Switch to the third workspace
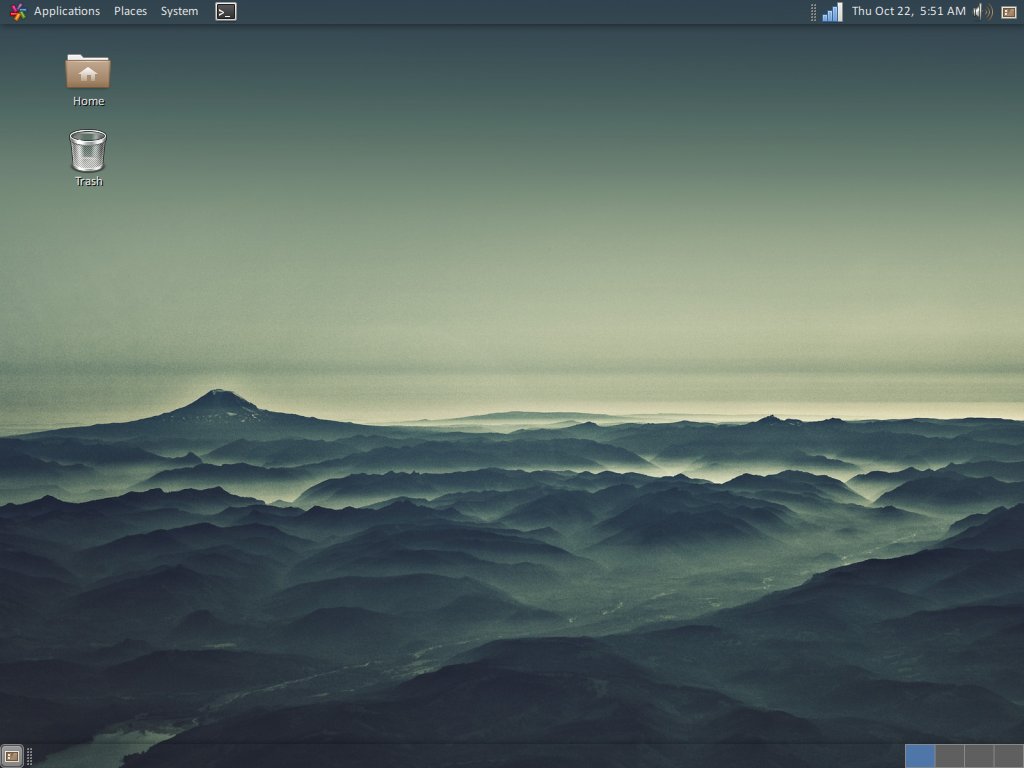The image size is (1024, 768). 979,756
